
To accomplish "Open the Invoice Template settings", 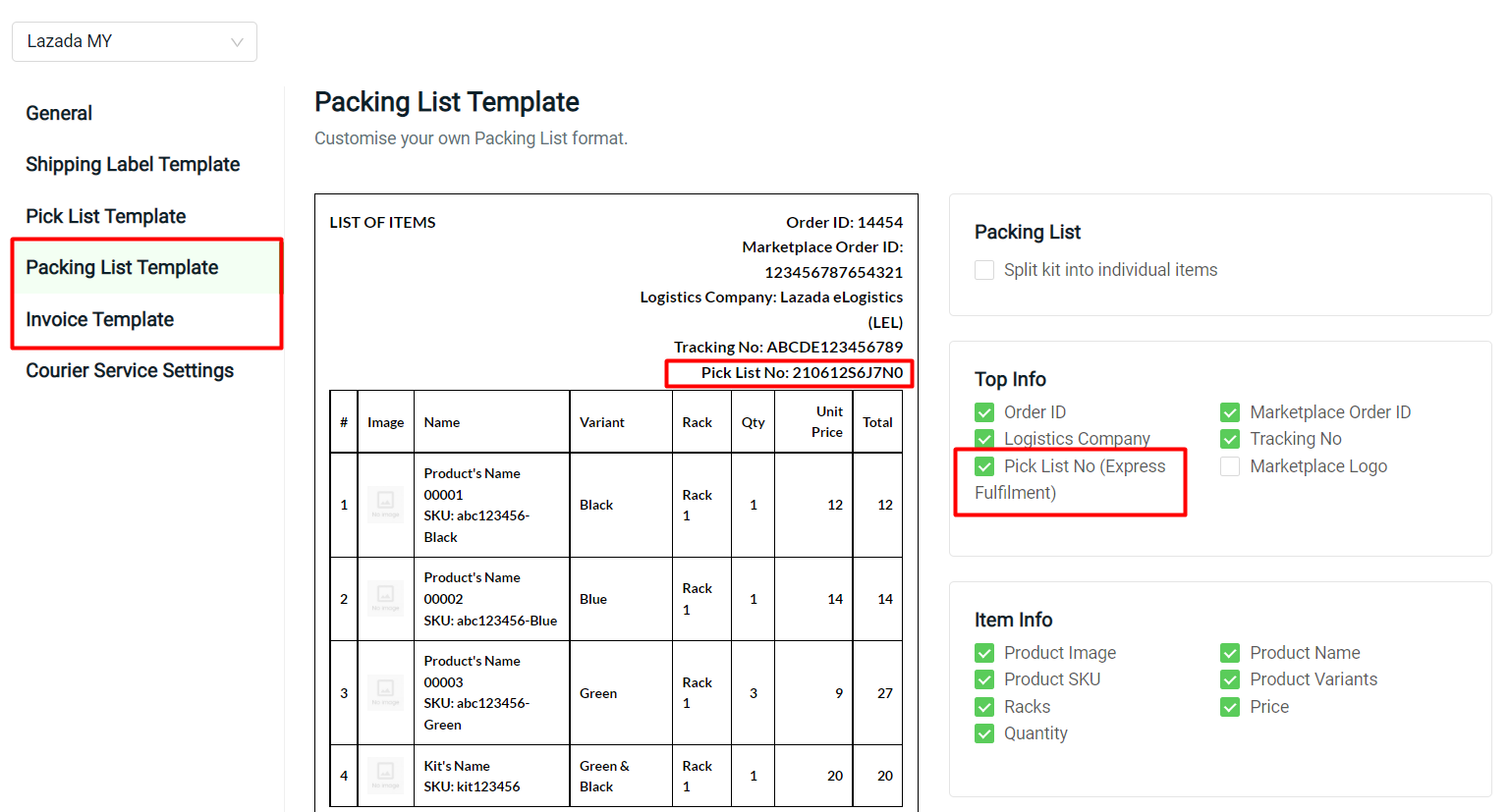I will click(x=99, y=319).
